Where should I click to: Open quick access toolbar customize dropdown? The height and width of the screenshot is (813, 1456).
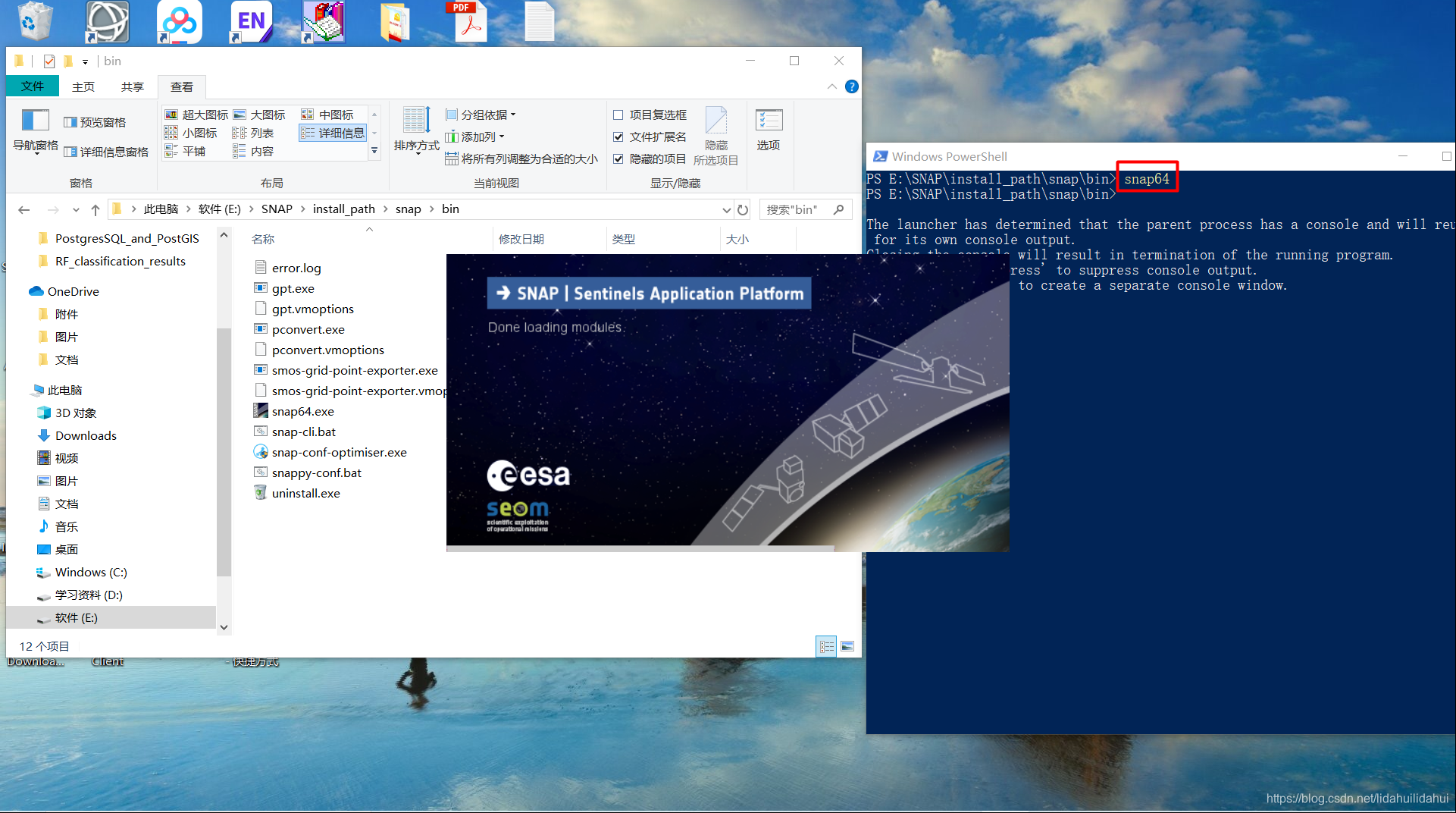click(x=85, y=61)
